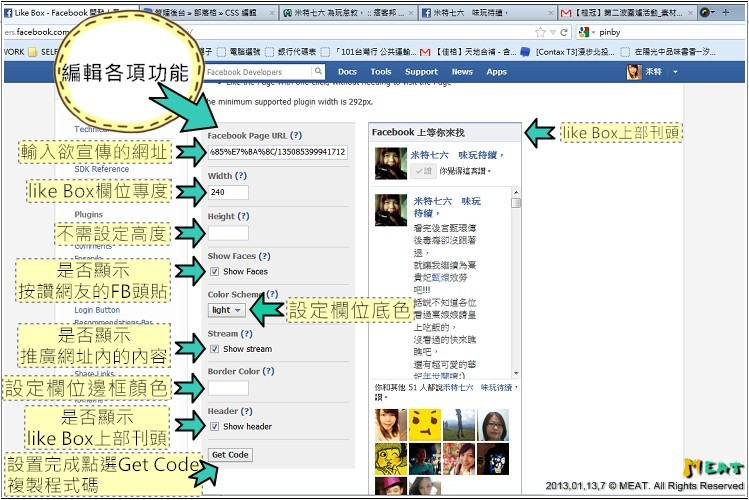Click the help (?) link beside Show Faces
The image size is (749, 500).
tap(264, 256)
